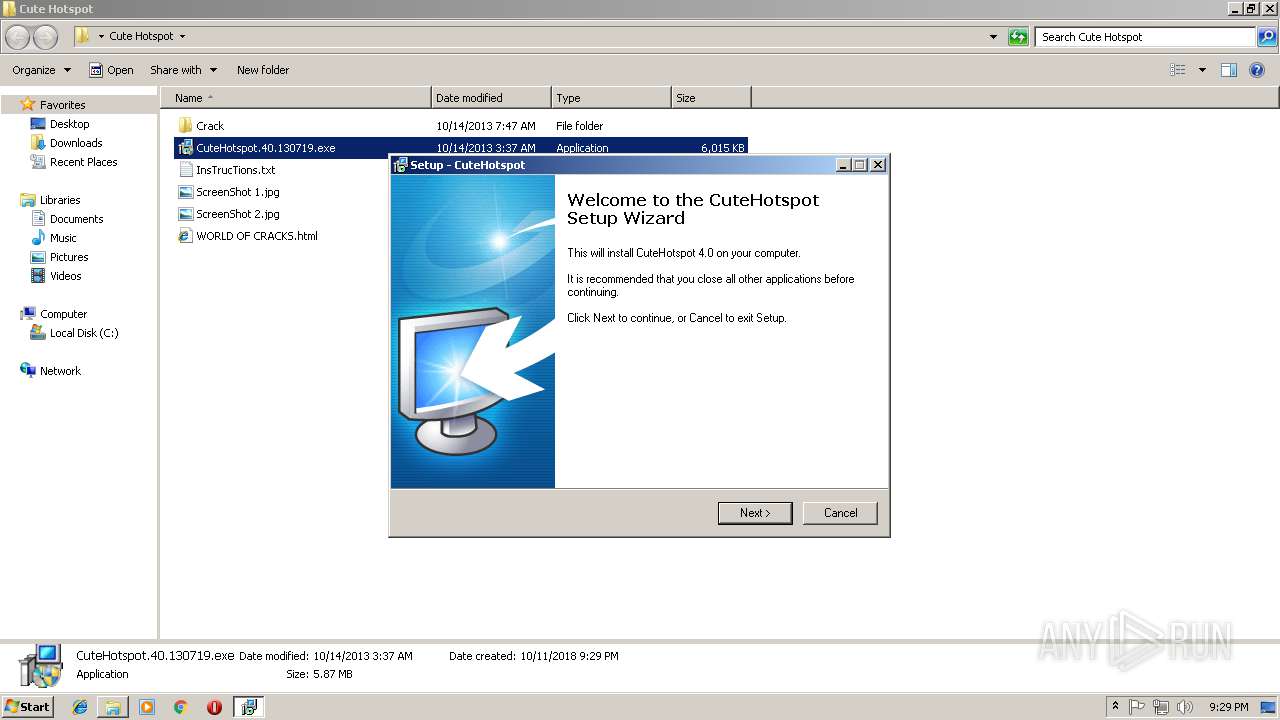Image resolution: width=1280 pixels, height=720 pixels.
Task: Switch to Setup task in taskbar
Action: click(248, 707)
